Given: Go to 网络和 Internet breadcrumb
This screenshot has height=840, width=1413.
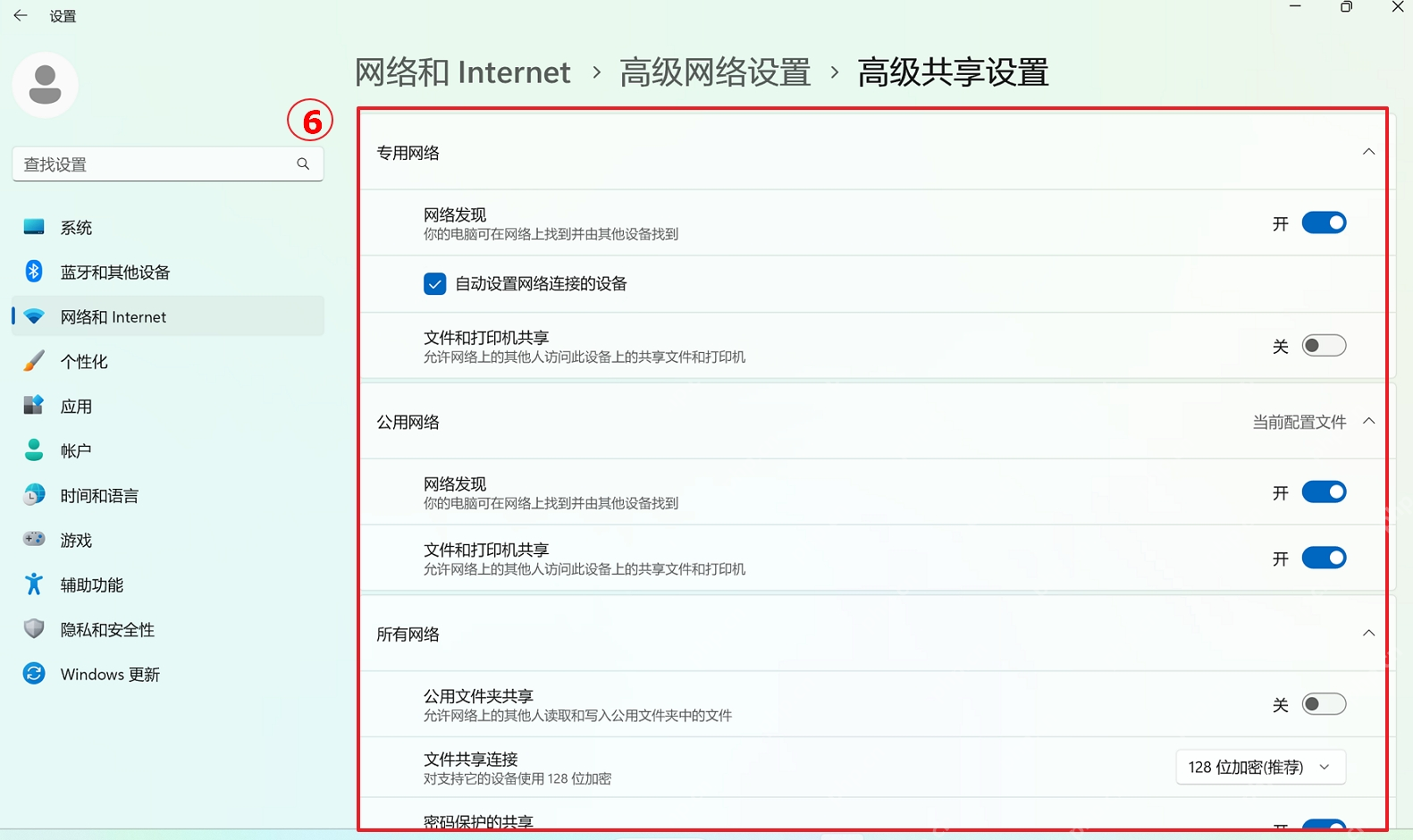Looking at the screenshot, I should 462,71.
